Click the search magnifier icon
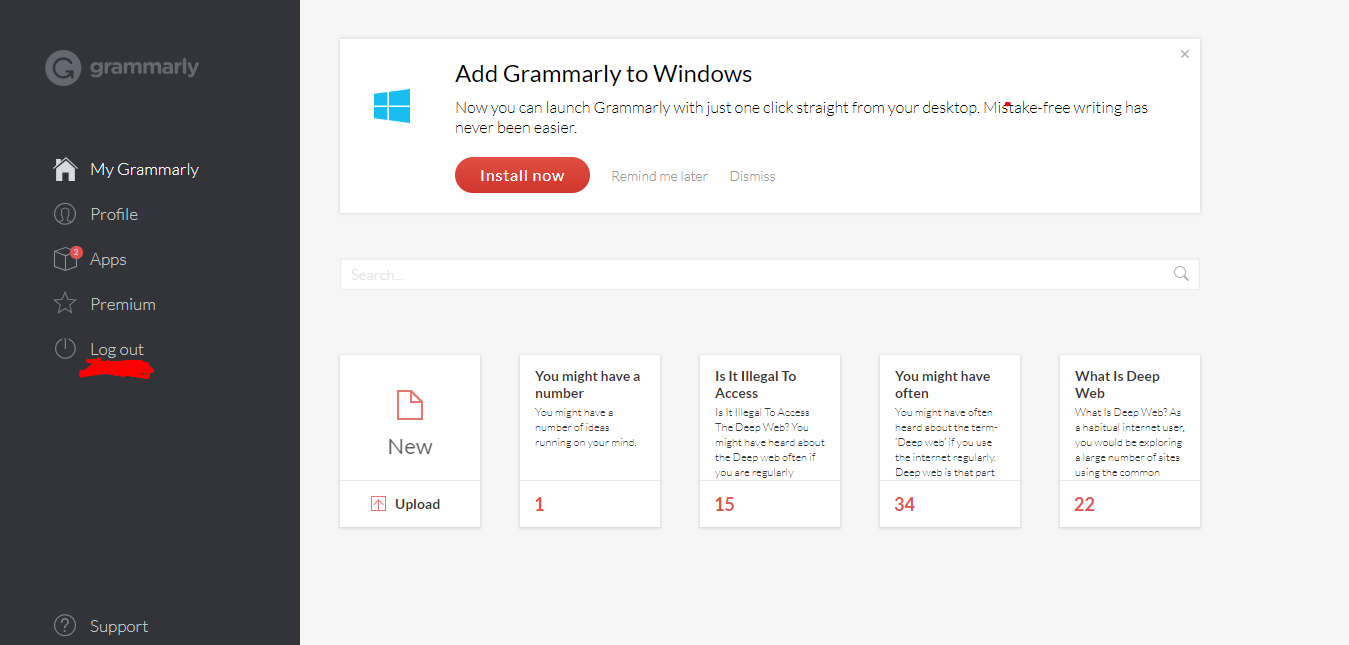This screenshot has width=1349, height=645. click(x=1181, y=274)
